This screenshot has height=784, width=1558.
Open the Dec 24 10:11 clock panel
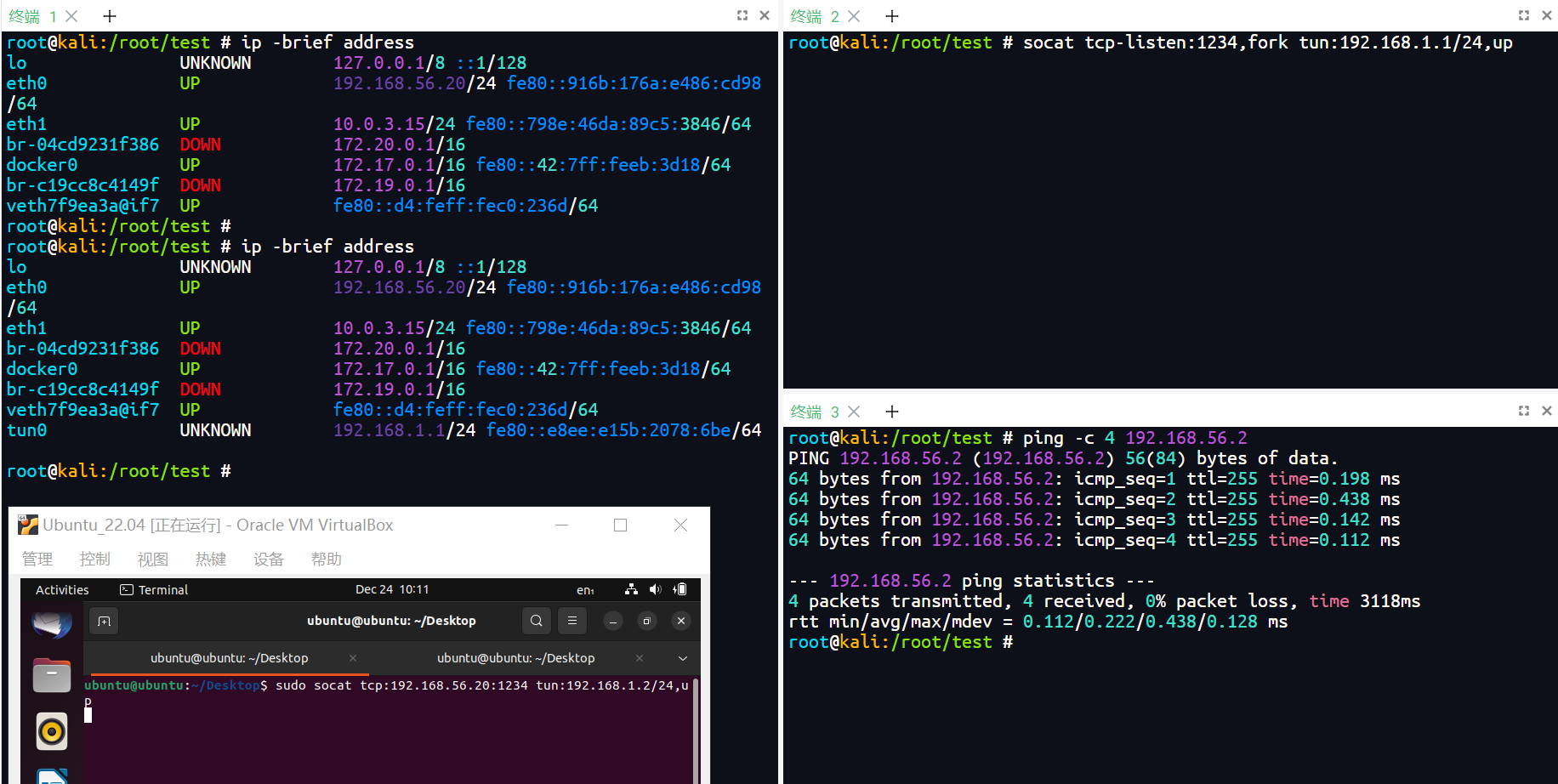[x=392, y=589]
